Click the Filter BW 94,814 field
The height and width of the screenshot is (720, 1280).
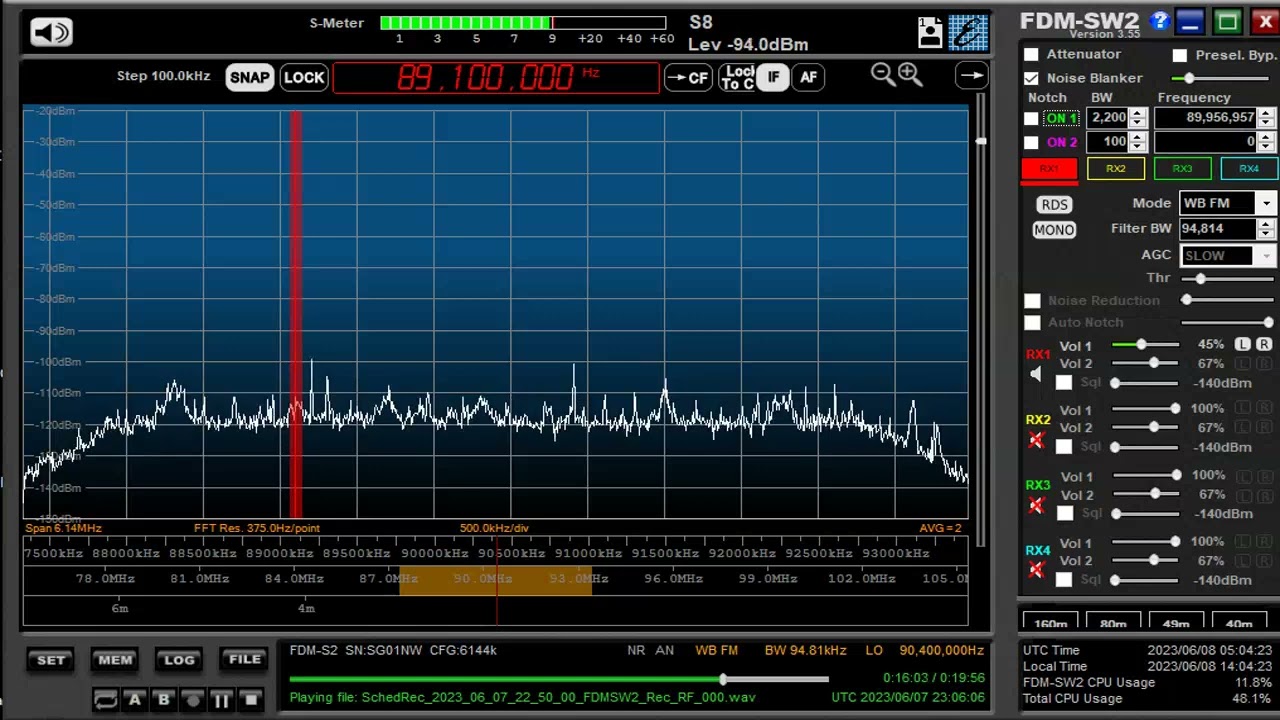[x=1218, y=229]
